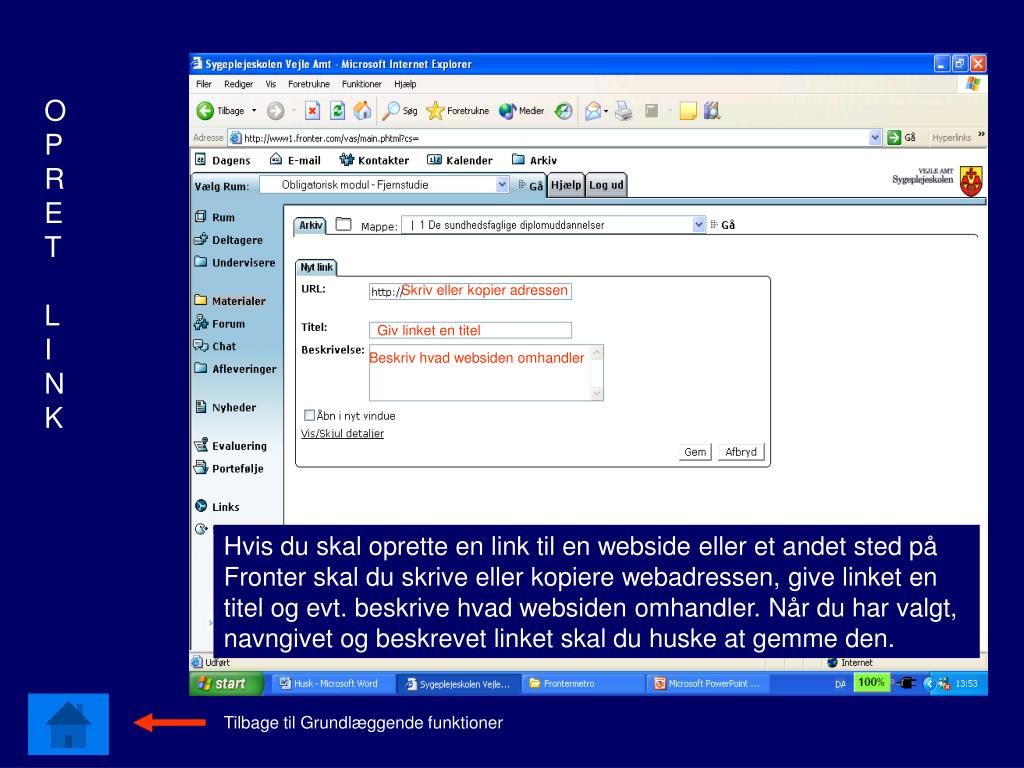Click the yellow note icon in IE toolbar
The height and width of the screenshot is (768, 1024).
point(688,111)
